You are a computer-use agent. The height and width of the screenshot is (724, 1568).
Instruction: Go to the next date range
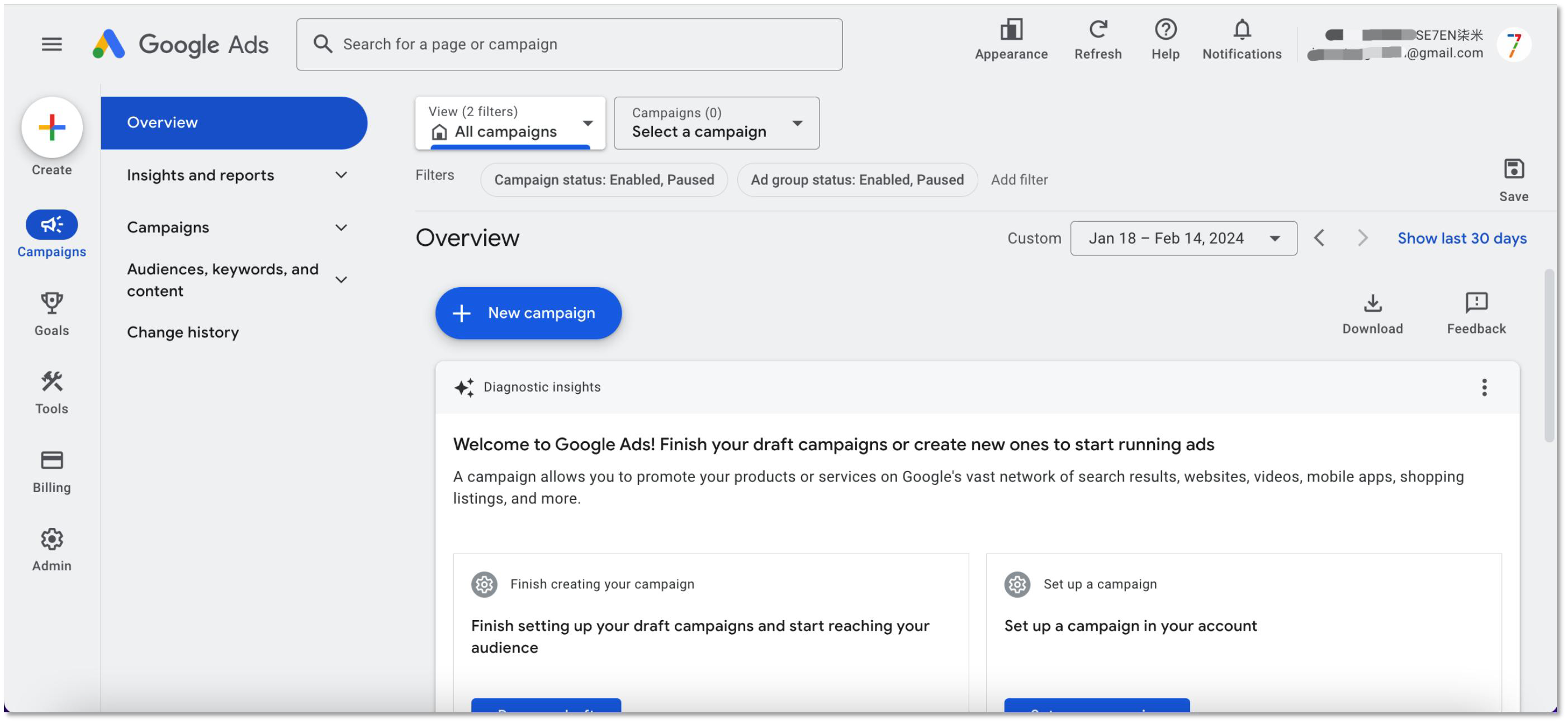click(x=1362, y=238)
